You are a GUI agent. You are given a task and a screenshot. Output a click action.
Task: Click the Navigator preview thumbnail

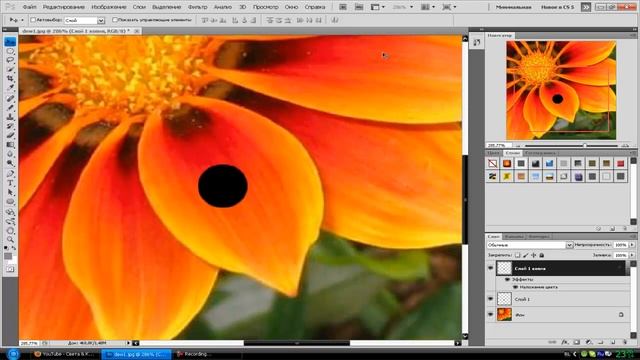coord(561,90)
